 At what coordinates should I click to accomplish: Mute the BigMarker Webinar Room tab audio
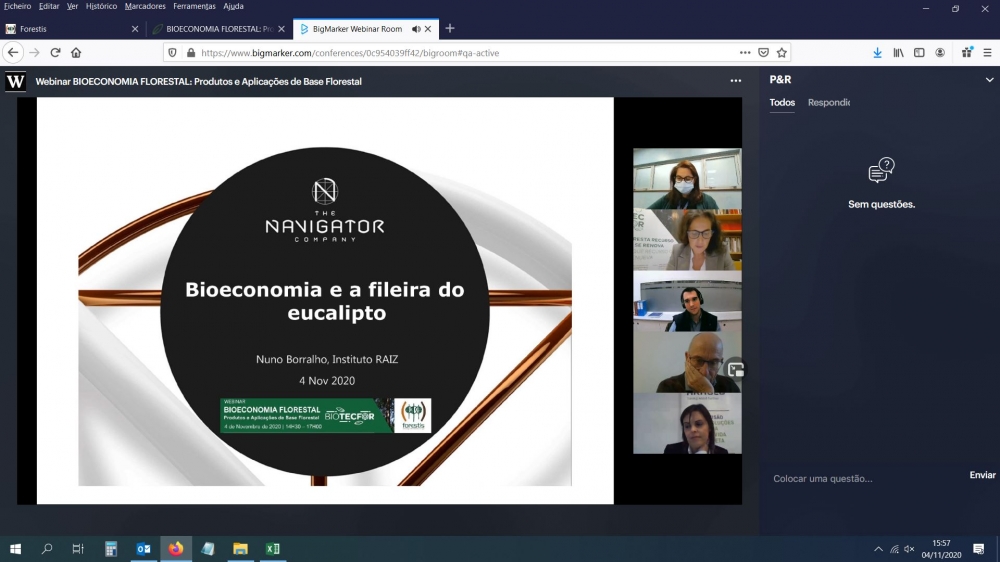point(416,29)
